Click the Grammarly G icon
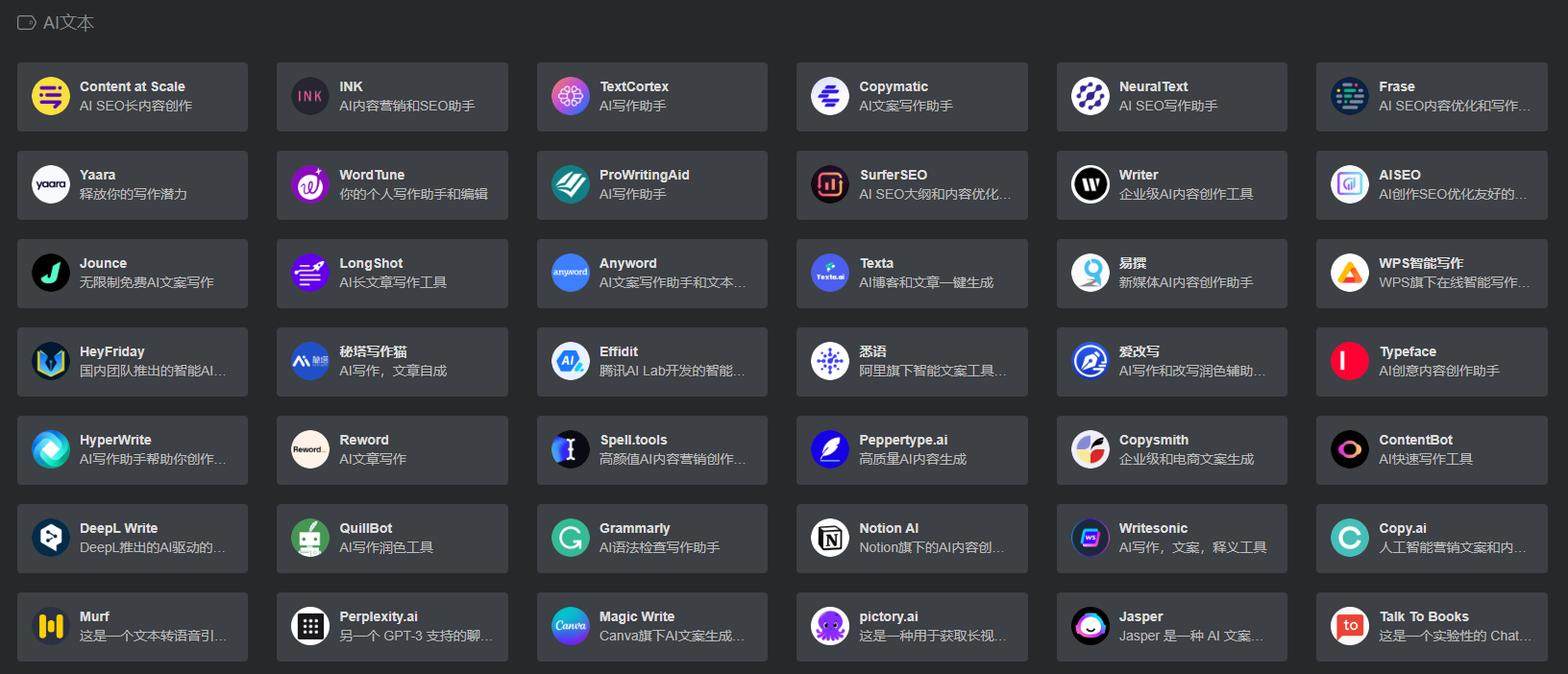 tap(571, 539)
